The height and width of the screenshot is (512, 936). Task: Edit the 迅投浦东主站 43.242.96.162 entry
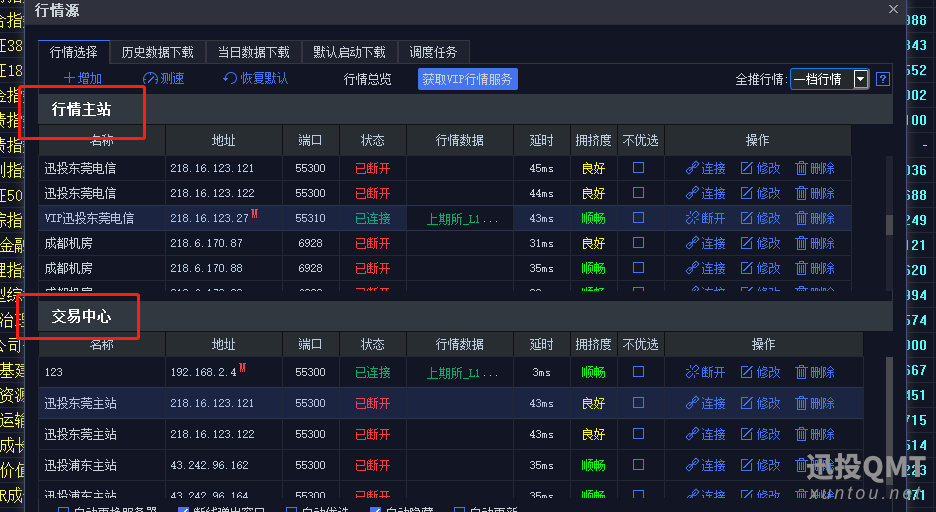click(x=760, y=465)
